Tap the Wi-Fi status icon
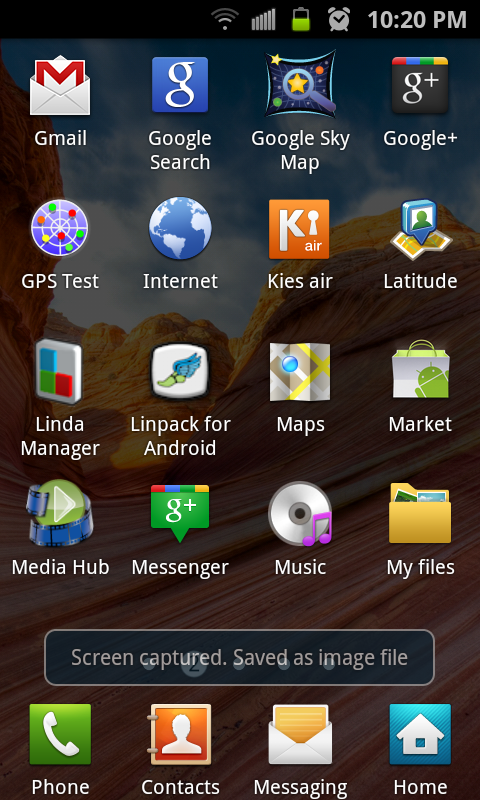This screenshot has width=480, height=800. pos(225,20)
